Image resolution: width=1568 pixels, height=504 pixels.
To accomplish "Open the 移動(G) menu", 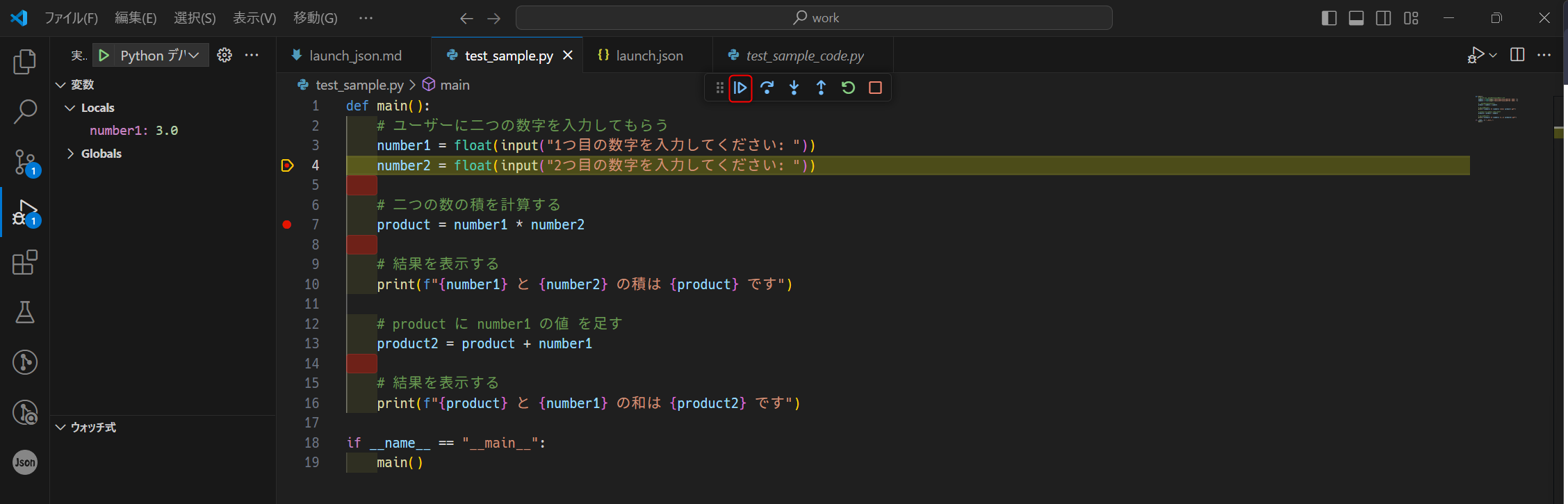I will pyautogui.click(x=316, y=18).
